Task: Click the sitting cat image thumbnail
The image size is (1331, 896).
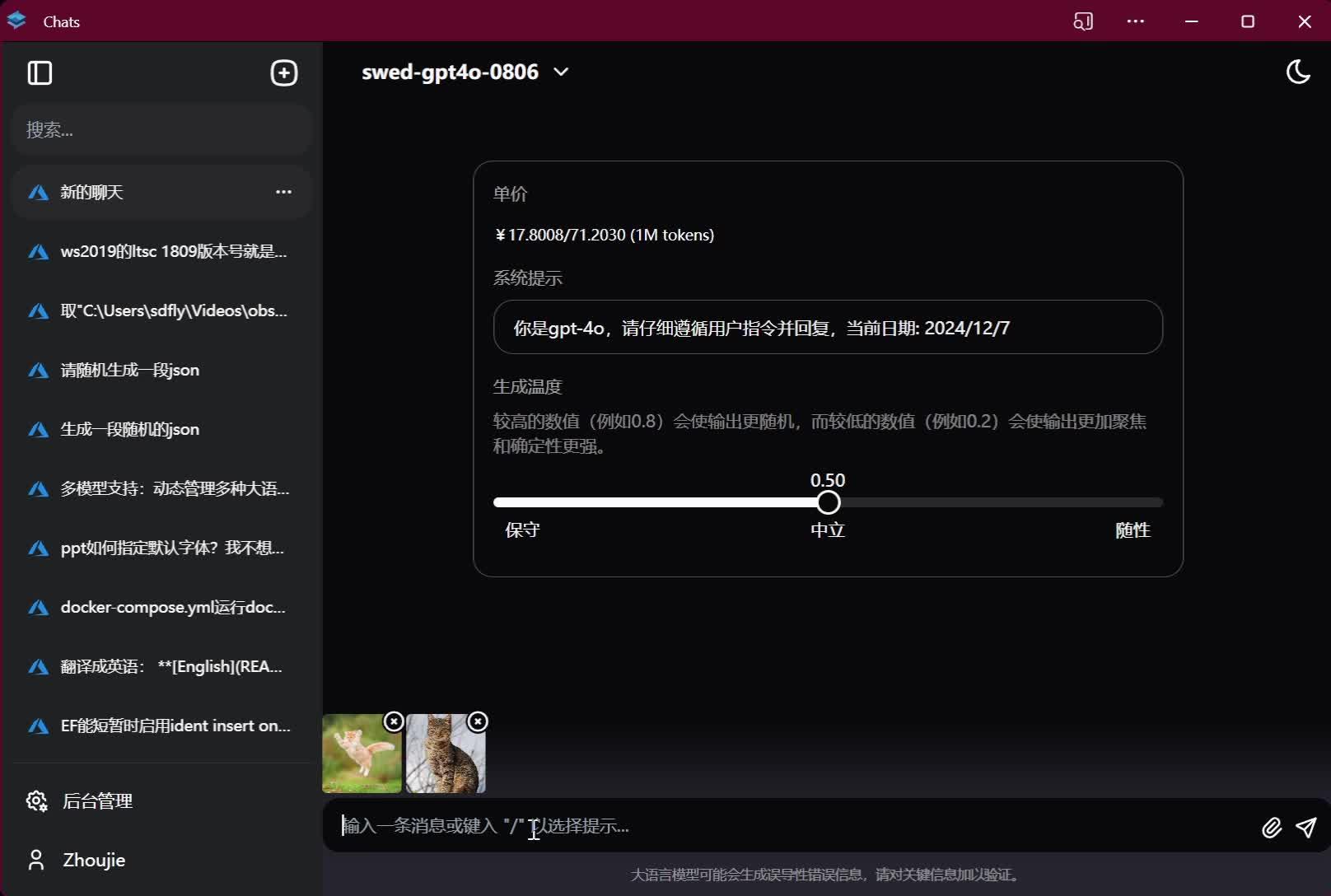Action: pyautogui.click(x=445, y=754)
